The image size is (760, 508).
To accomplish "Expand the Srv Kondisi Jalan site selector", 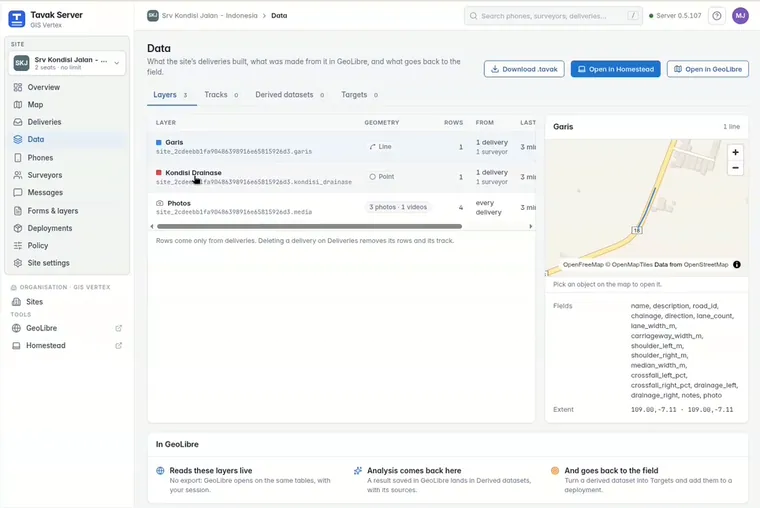I will coord(67,63).
